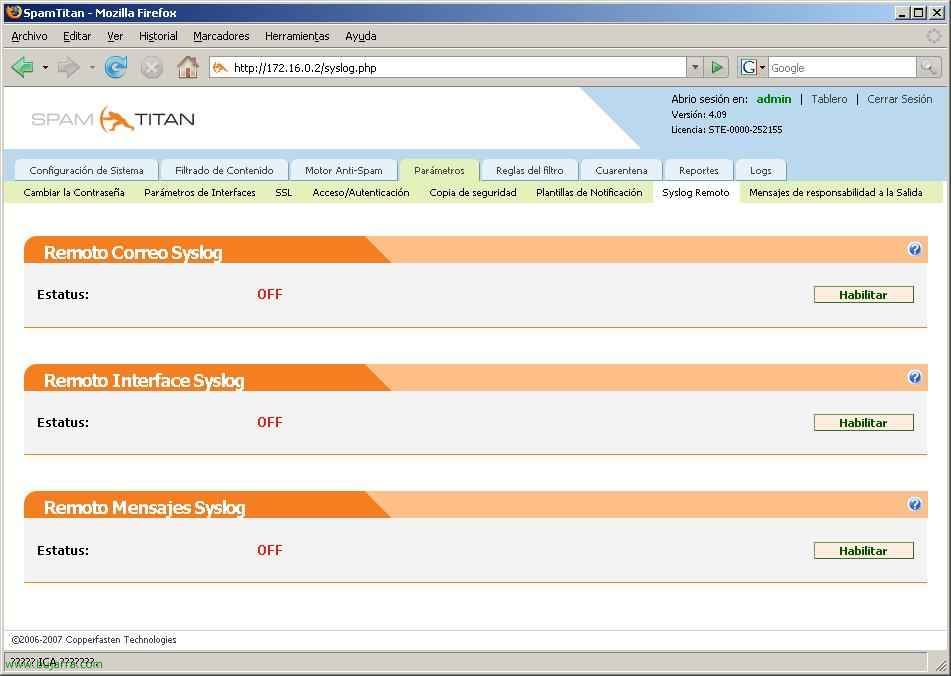Image resolution: width=951 pixels, height=676 pixels.
Task: Click the Stop loading icon
Action: 151,67
